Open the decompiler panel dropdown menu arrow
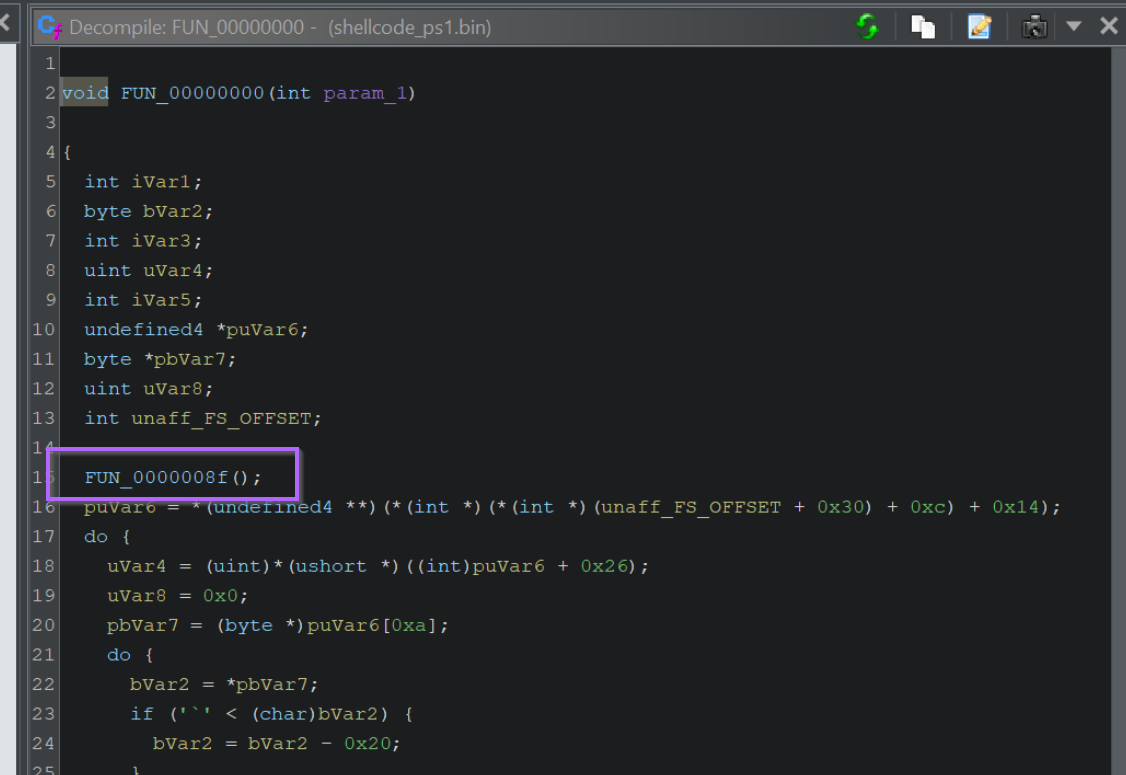The height and width of the screenshot is (775, 1126). [x=1073, y=27]
